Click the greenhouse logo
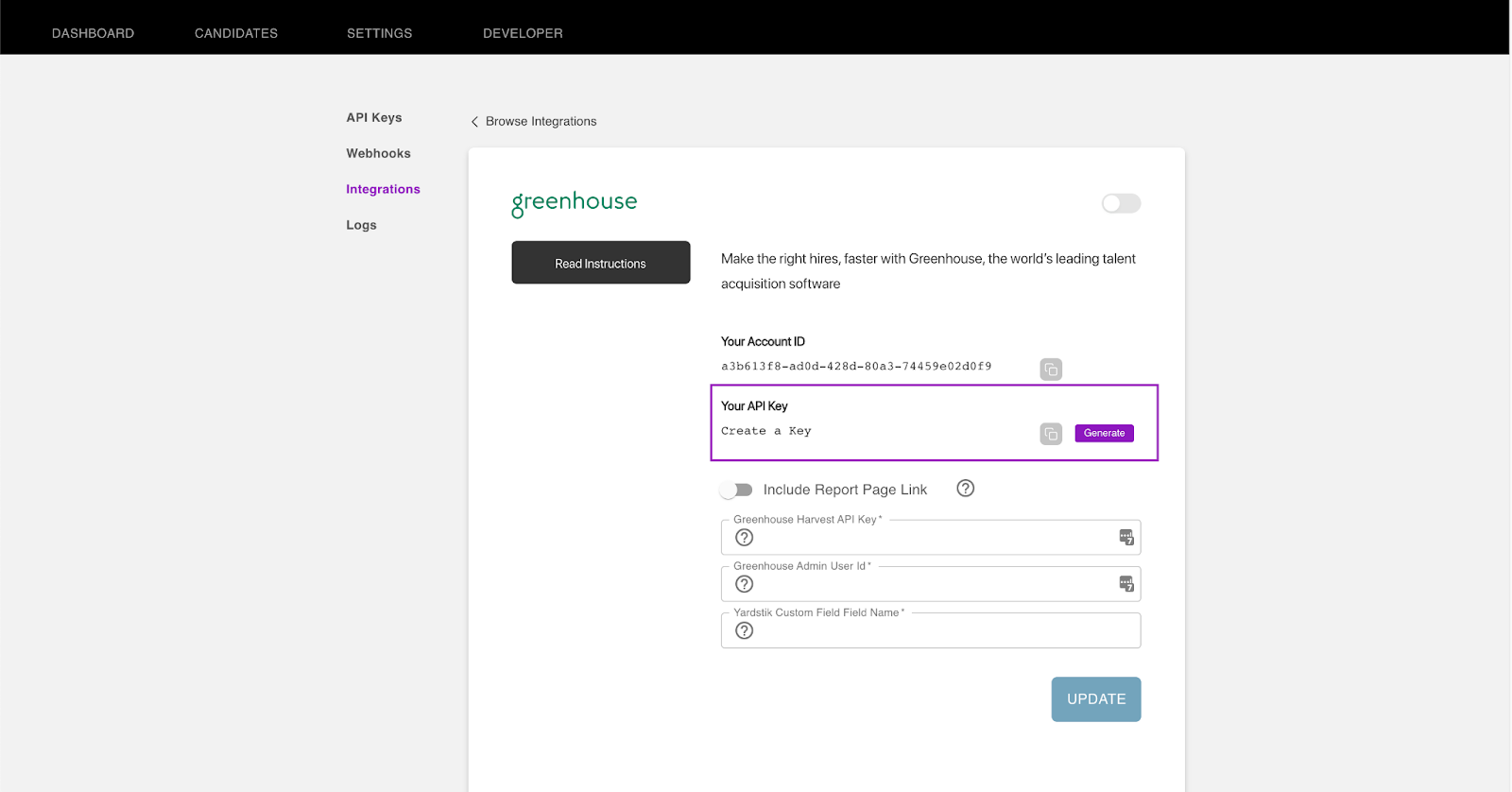The image size is (1512, 792). (x=575, y=203)
